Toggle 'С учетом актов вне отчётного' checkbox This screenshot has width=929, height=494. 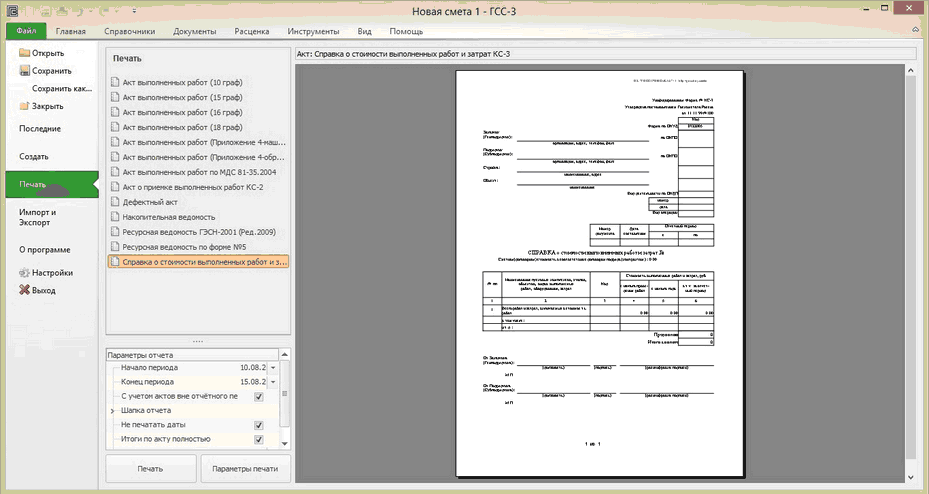(259, 397)
